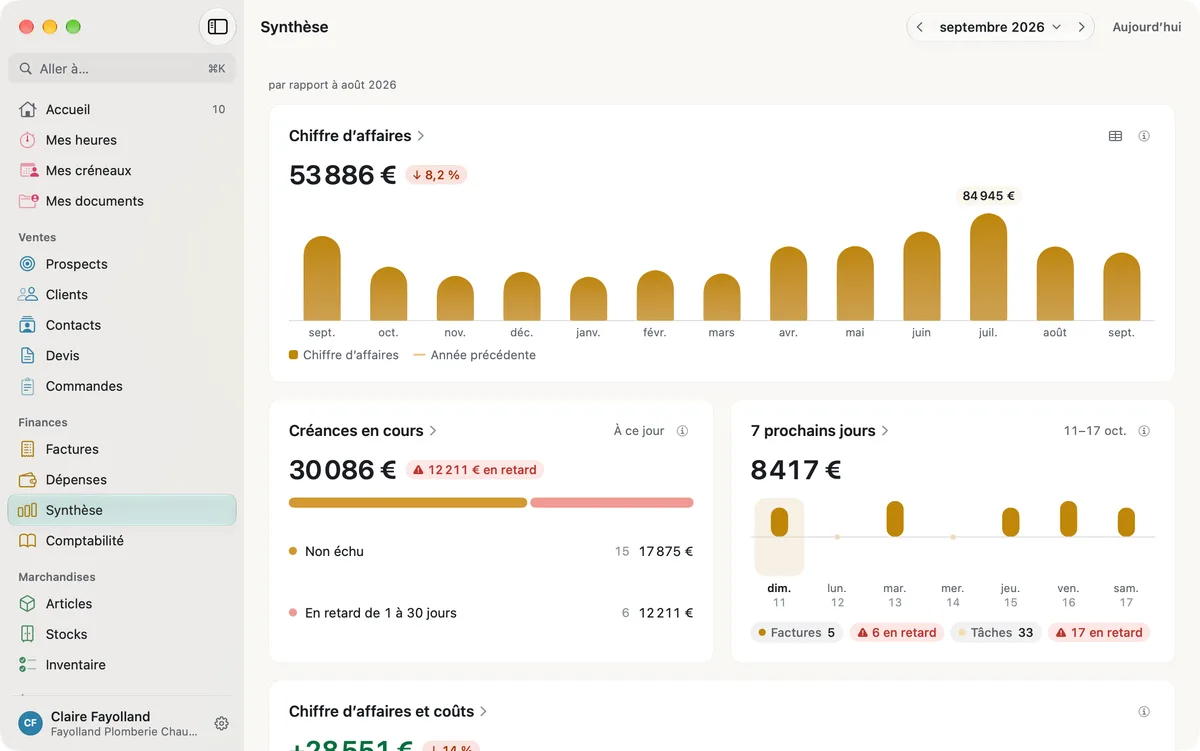This screenshot has width=1200, height=751.
Task: Click the 53 886 € total amount
Action: click(x=343, y=175)
